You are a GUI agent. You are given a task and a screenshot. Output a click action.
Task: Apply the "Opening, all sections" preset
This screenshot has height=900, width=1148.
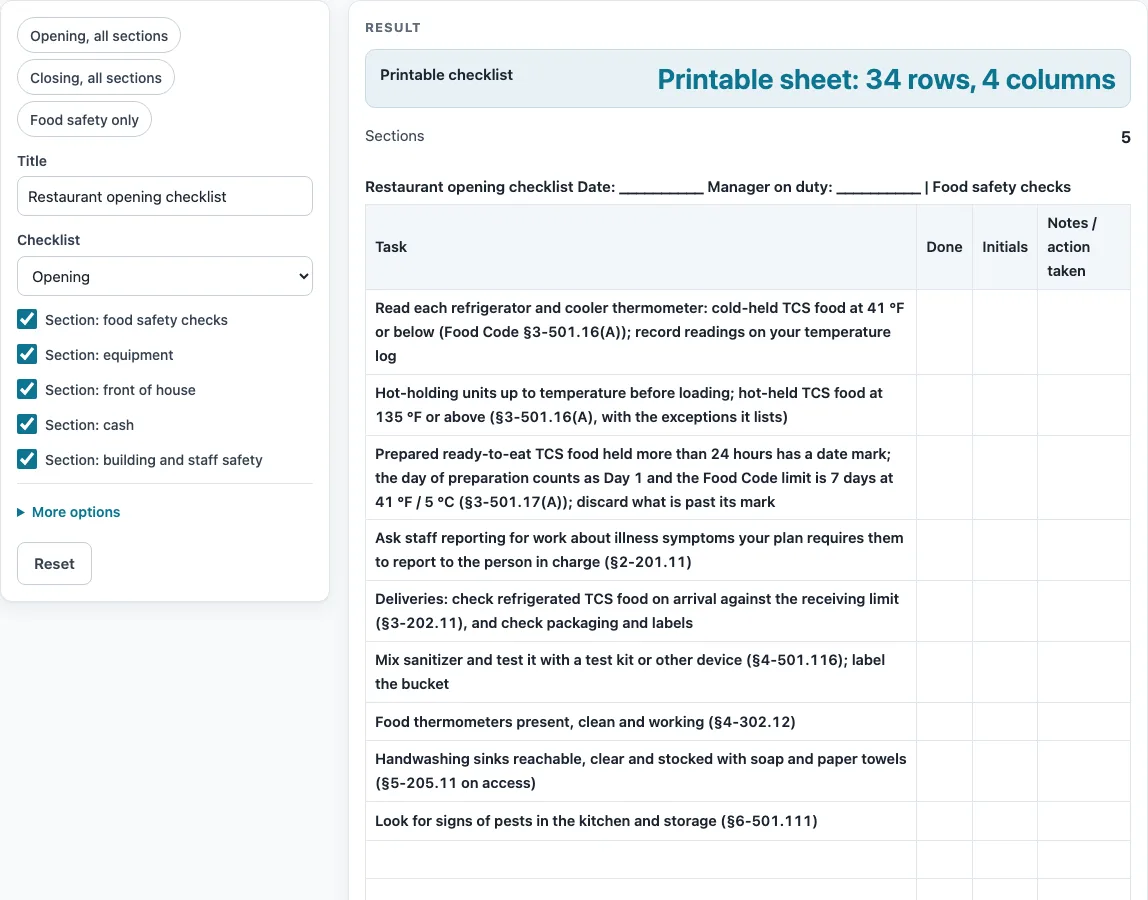point(99,36)
